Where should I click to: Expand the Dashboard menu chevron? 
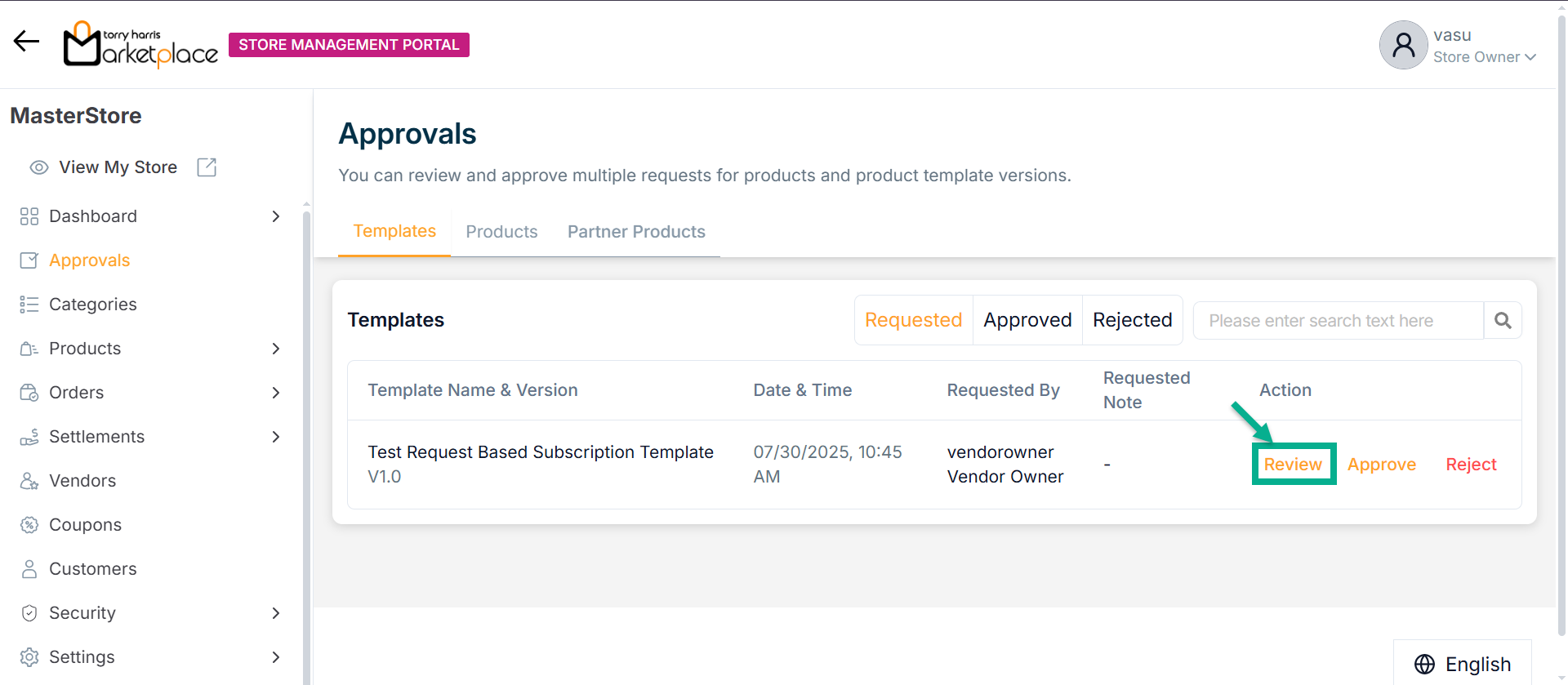click(276, 216)
